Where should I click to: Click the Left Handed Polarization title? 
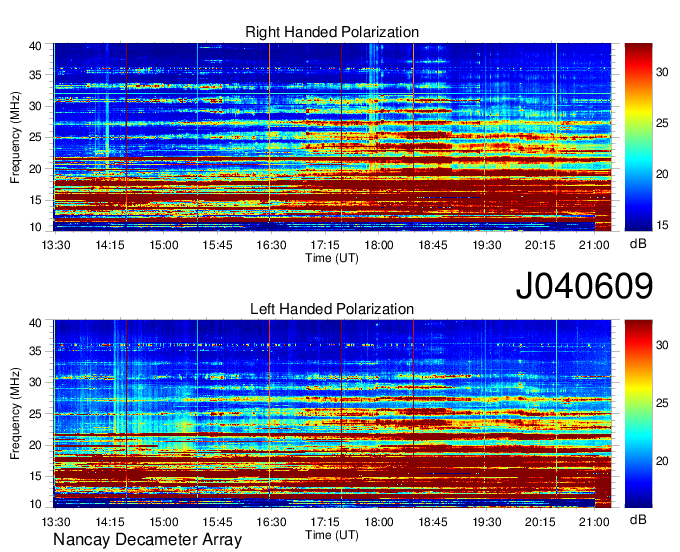click(332, 309)
